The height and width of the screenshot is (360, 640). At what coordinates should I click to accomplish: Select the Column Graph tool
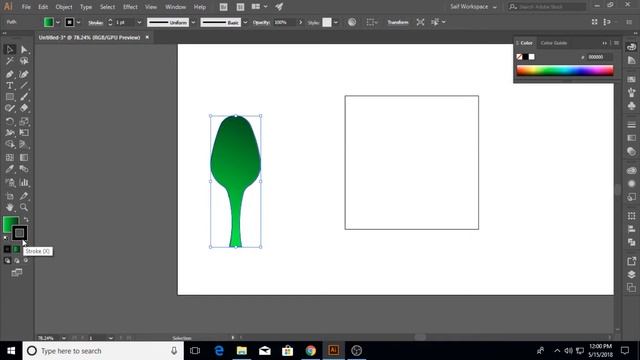pos(24,182)
